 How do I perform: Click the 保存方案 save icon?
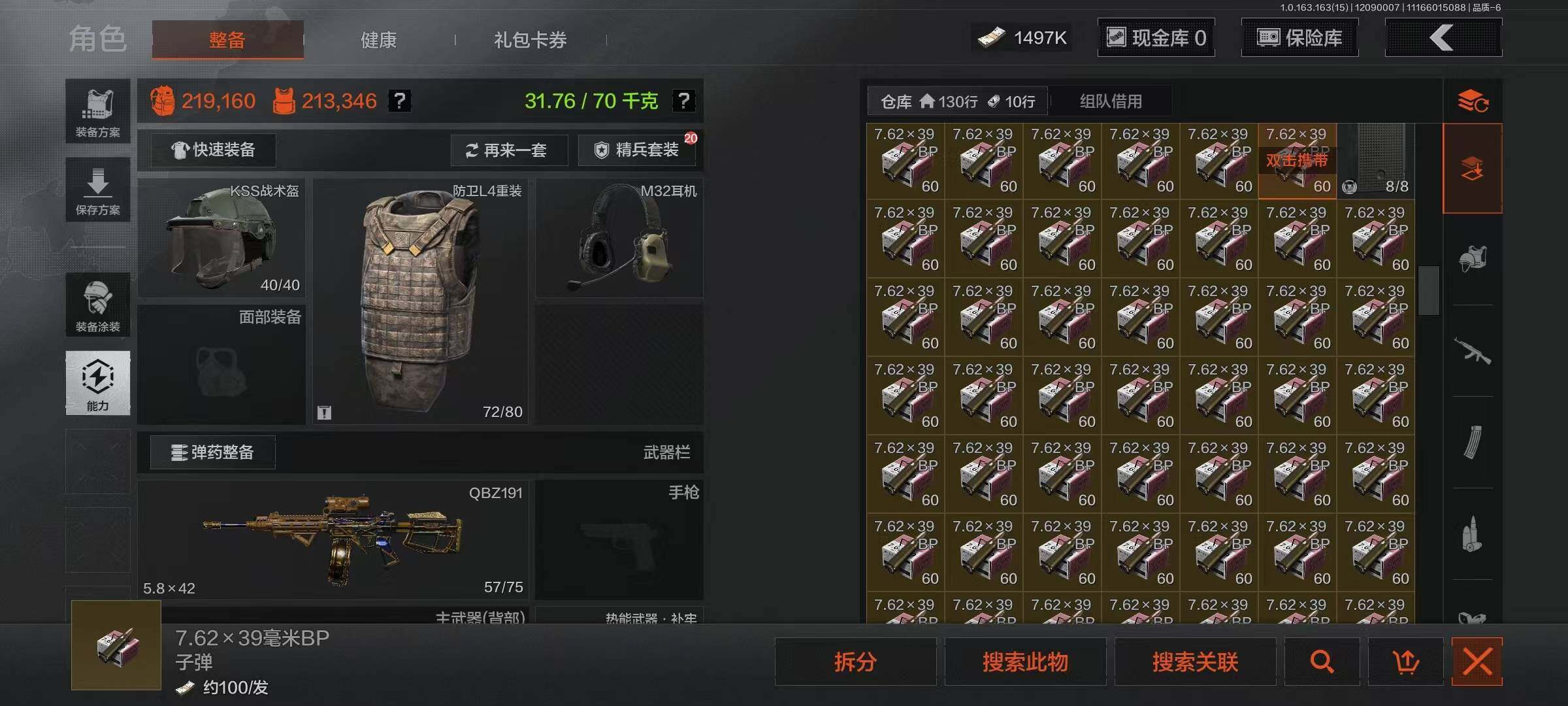pyautogui.click(x=97, y=190)
